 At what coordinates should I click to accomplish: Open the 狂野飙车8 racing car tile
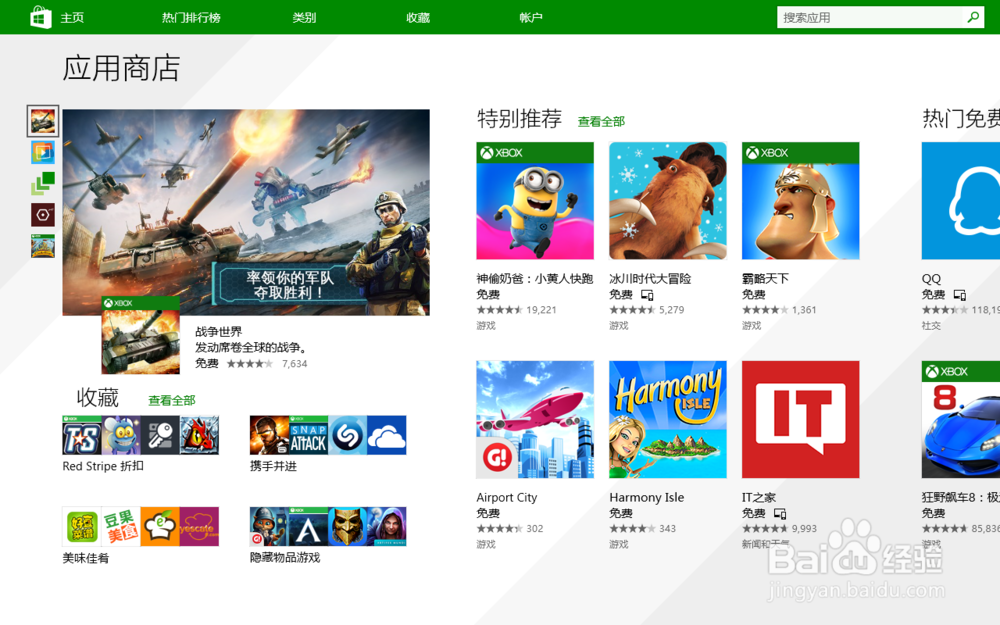coord(960,420)
